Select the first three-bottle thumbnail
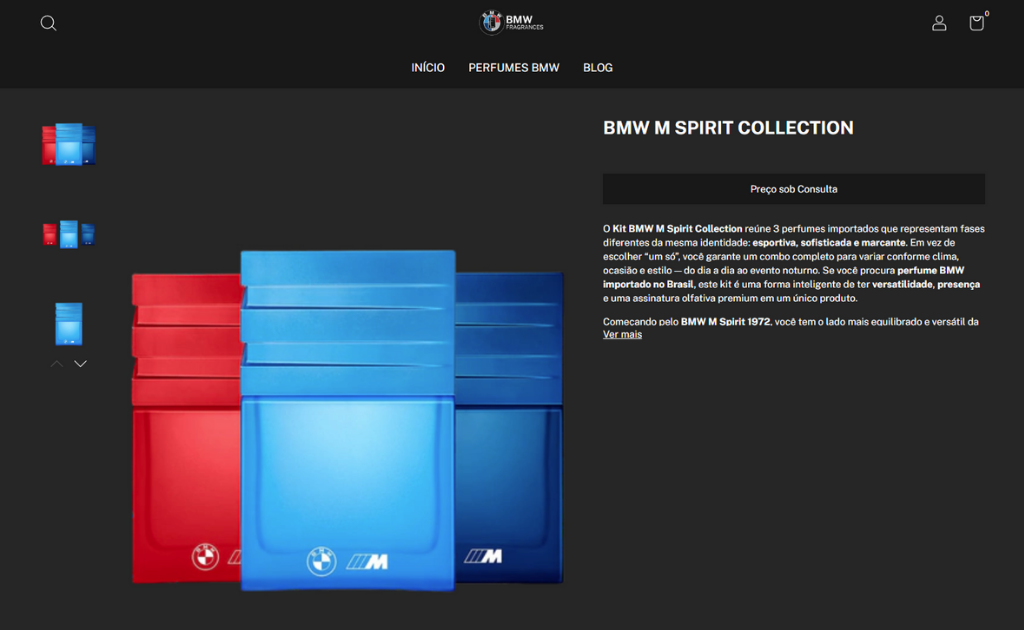The width and height of the screenshot is (1024, 630). [x=69, y=145]
